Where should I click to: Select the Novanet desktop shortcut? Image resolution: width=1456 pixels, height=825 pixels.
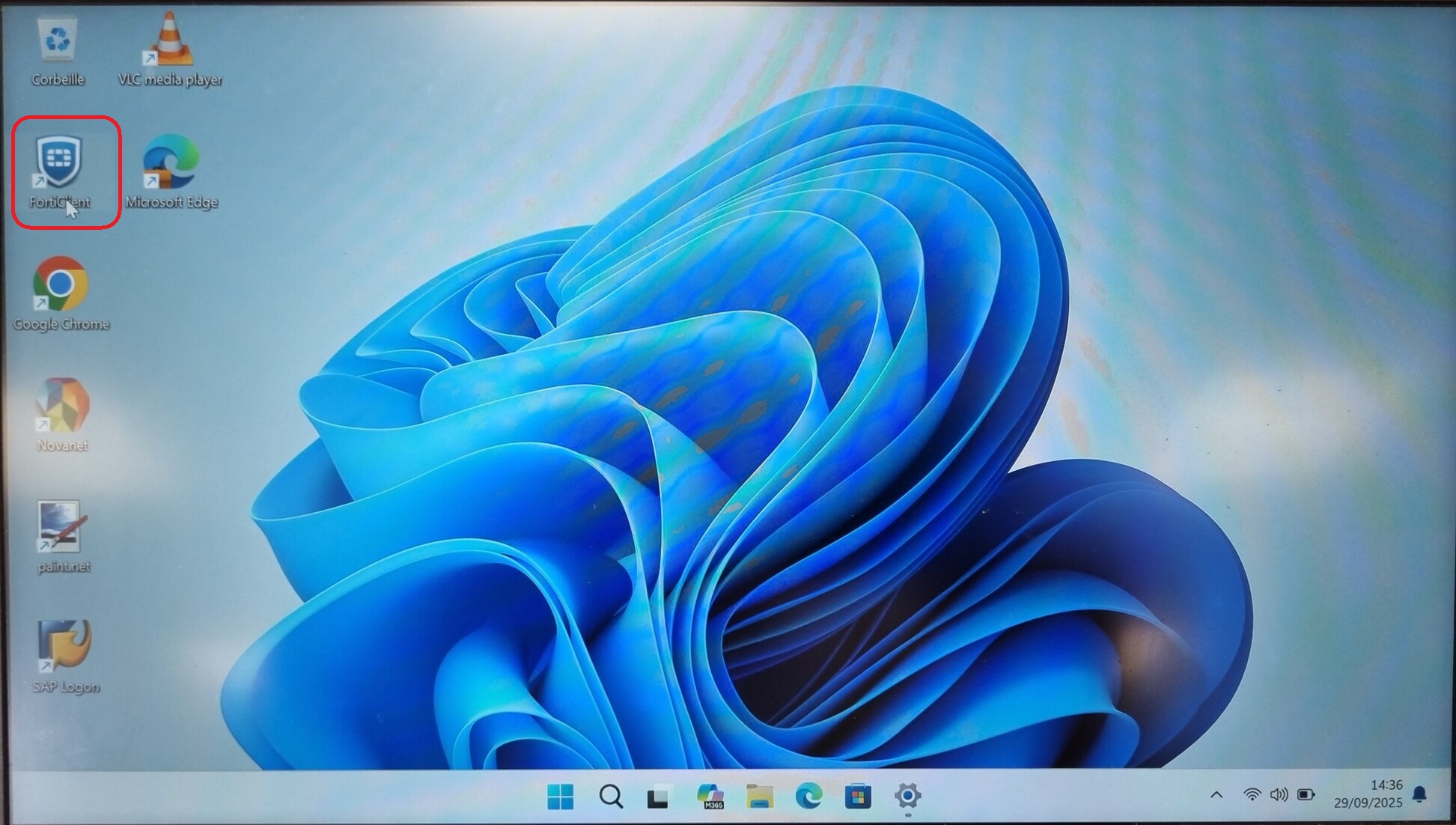pyautogui.click(x=63, y=406)
